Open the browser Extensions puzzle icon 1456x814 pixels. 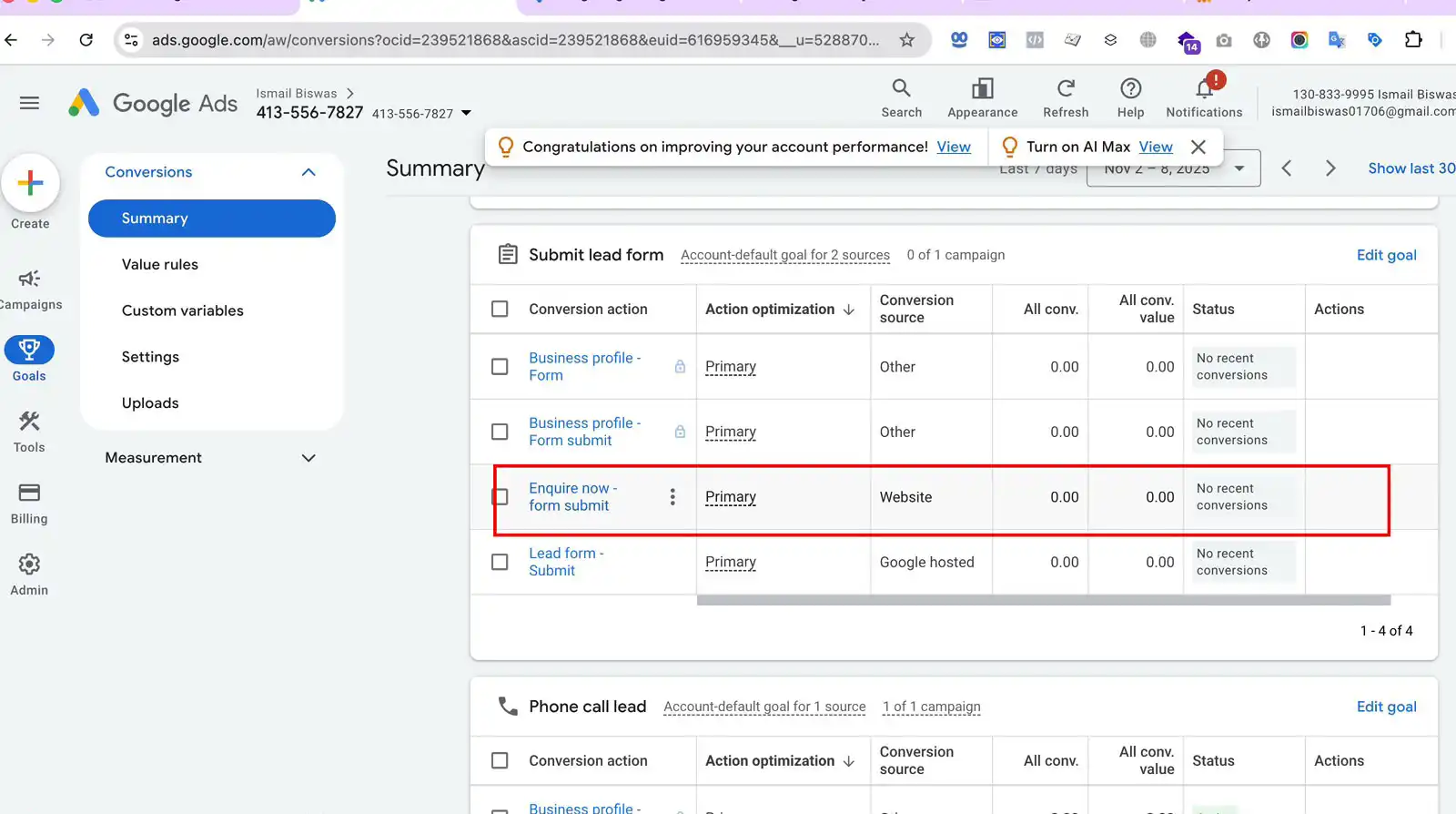point(1413,40)
